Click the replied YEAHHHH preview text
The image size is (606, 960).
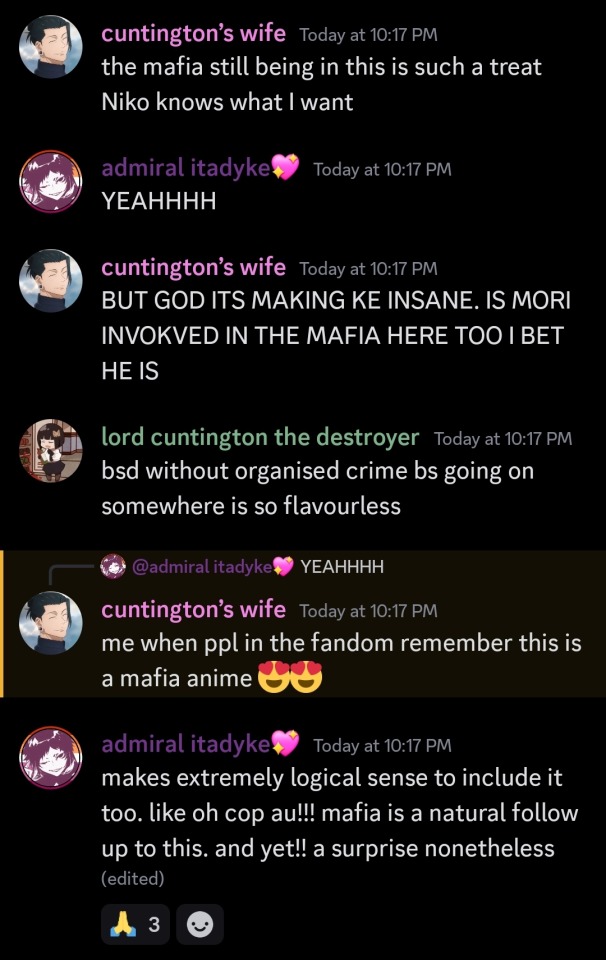[342, 567]
